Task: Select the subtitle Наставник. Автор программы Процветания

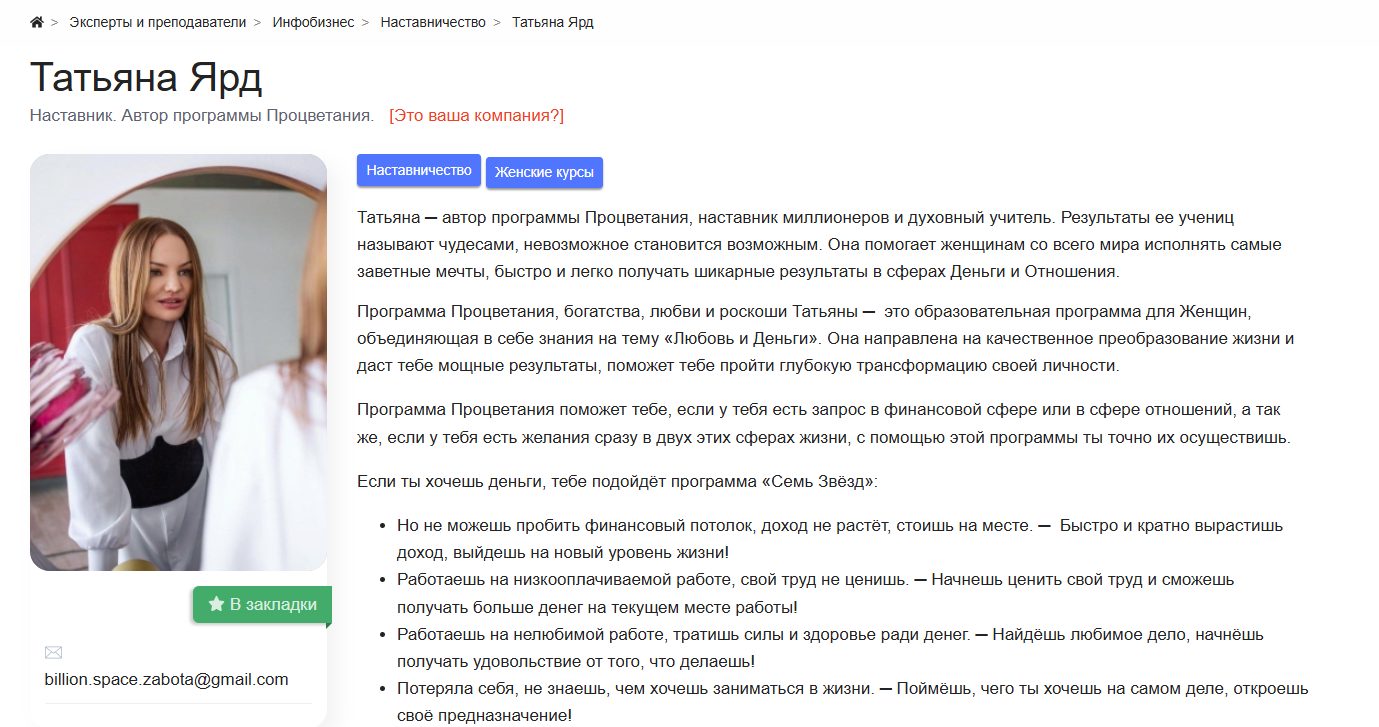Action: click(x=200, y=115)
